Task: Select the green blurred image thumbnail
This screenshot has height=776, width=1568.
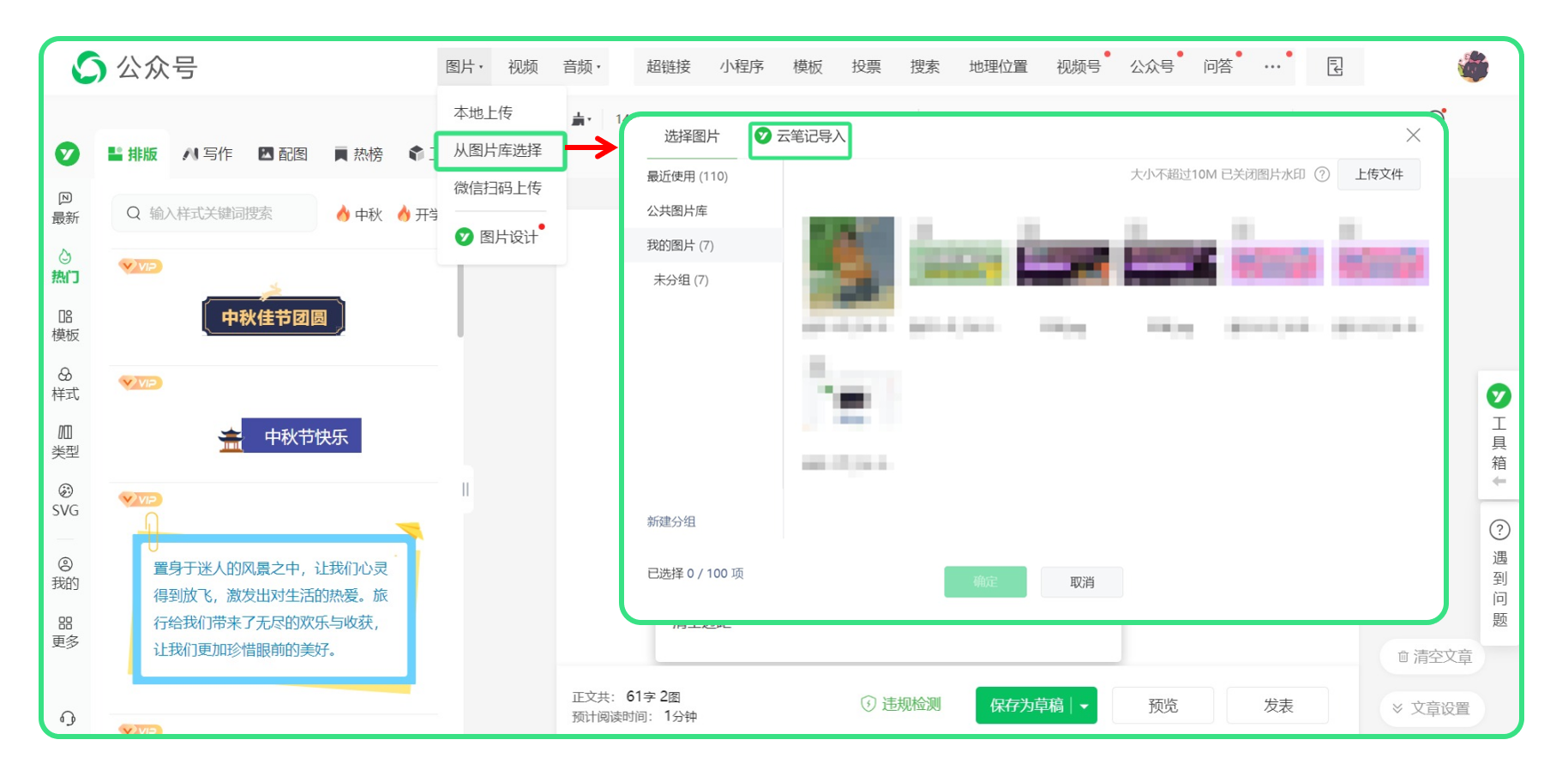Action: coord(957,262)
